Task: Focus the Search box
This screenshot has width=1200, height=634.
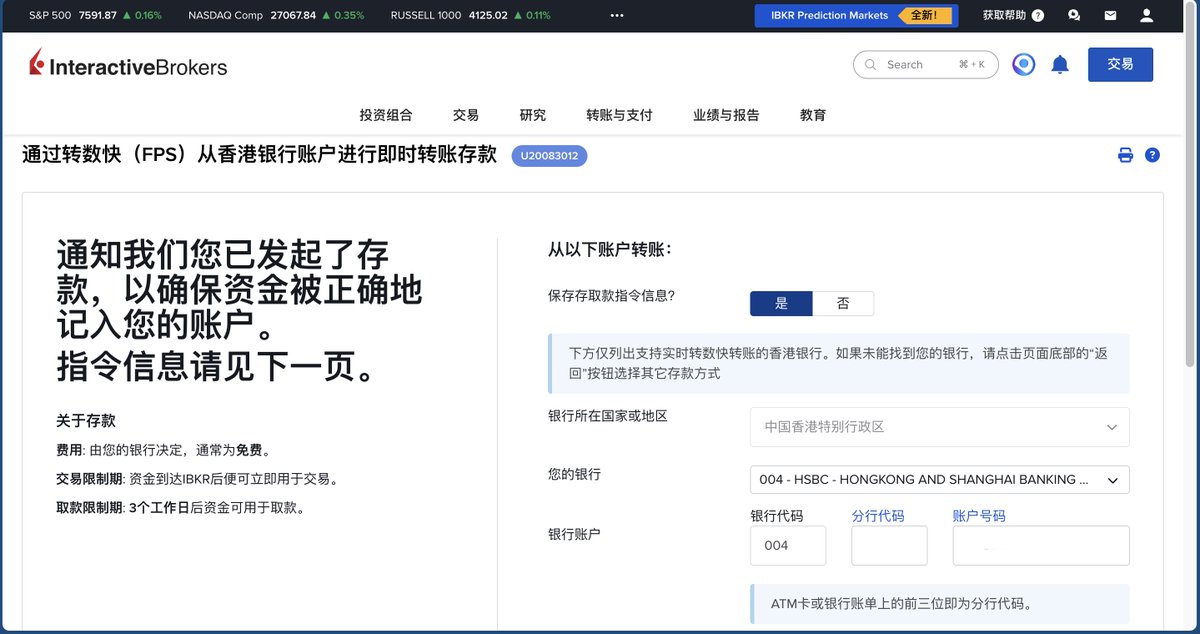Action: [926, 65]
